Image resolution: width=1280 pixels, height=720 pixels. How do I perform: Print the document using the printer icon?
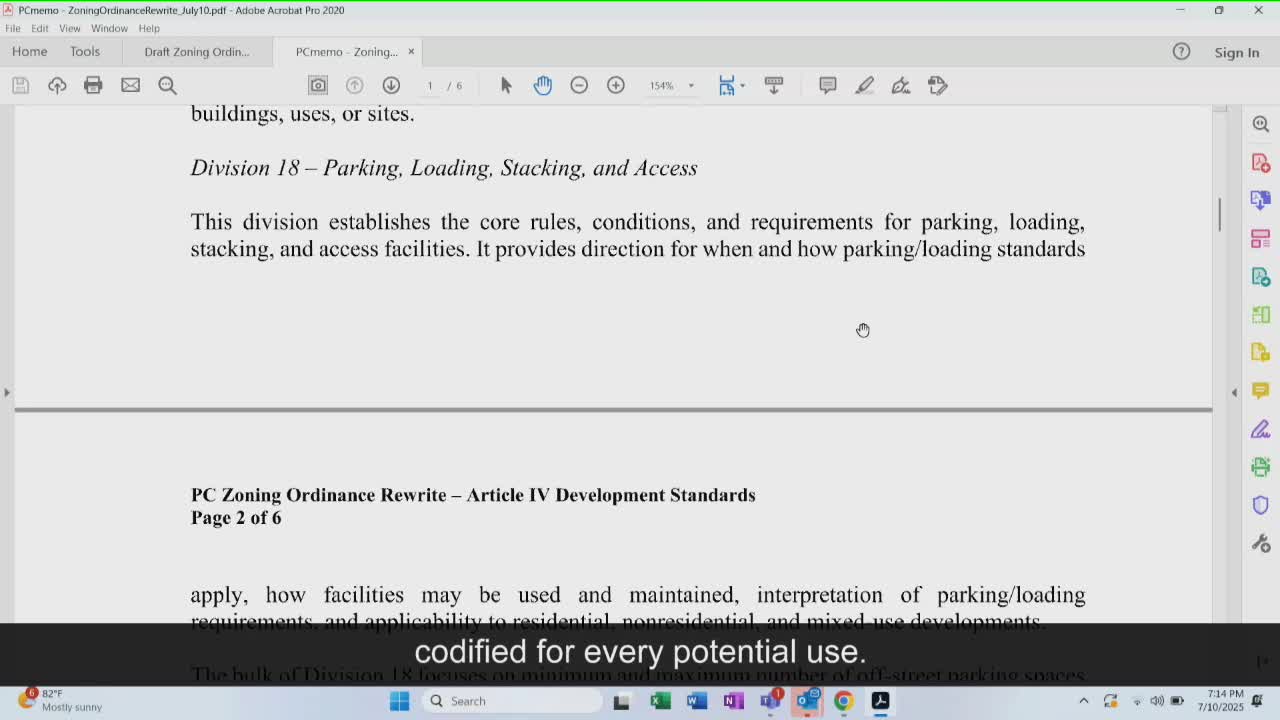(x=93, y=86)
